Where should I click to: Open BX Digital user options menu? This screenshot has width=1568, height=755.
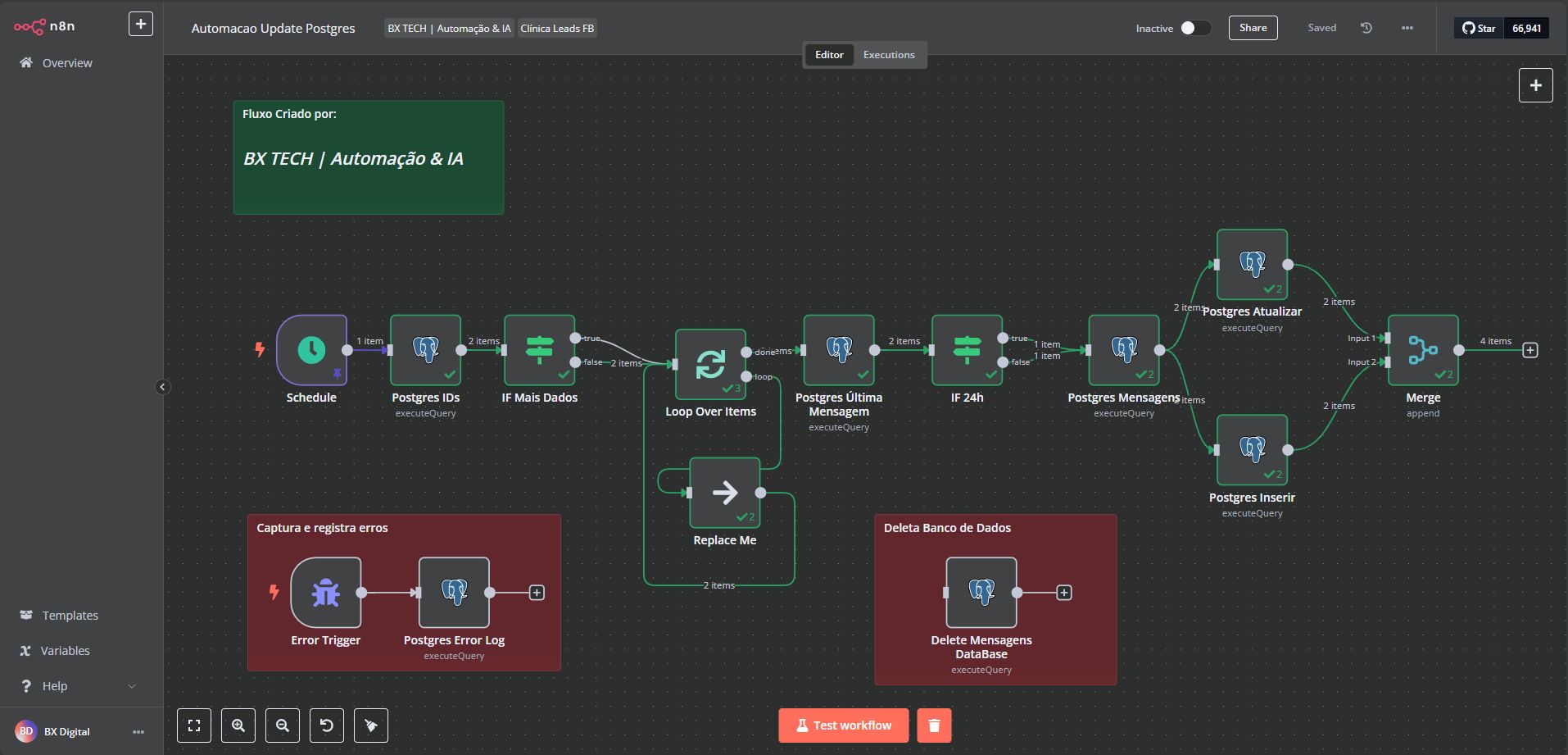tap(138, 732)
